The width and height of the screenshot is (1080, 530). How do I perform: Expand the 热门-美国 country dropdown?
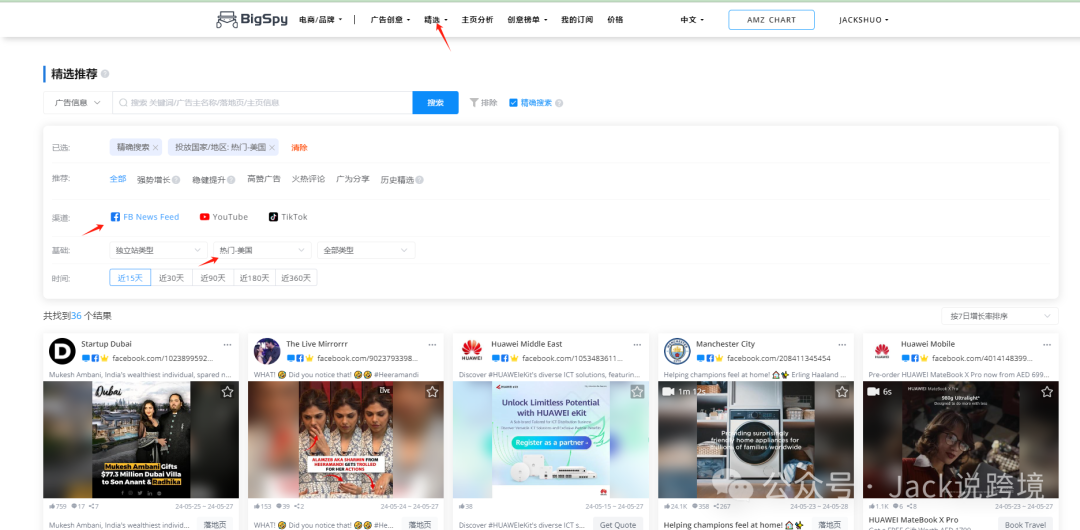(x=262, y=250)
